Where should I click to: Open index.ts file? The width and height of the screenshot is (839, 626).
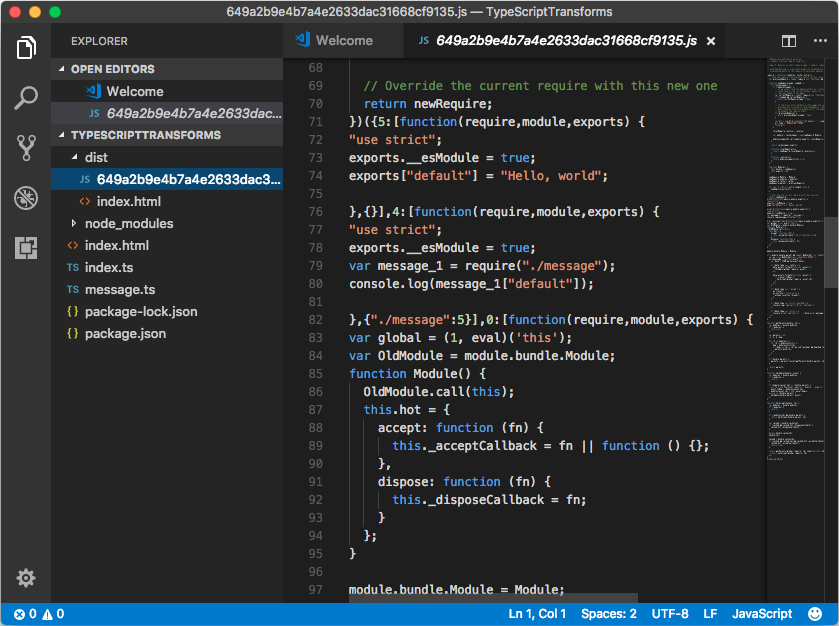(167, 268)
